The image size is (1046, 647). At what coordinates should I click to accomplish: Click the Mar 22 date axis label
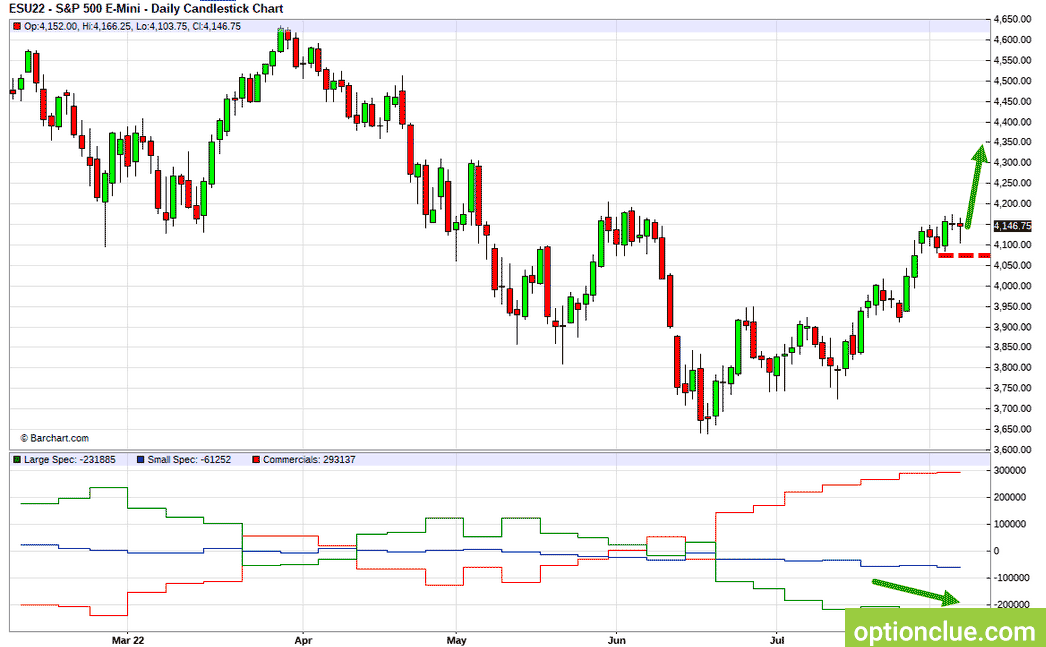[x=127, y=640]
